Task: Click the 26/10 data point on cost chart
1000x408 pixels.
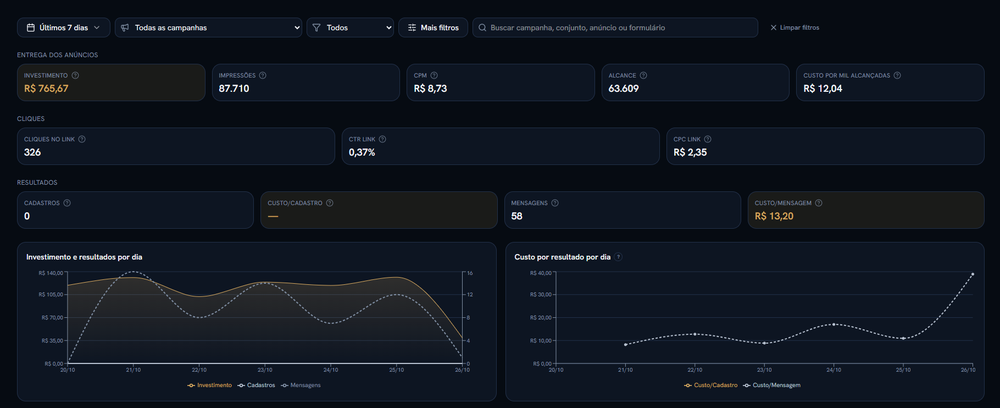Action: pos(973,274)
